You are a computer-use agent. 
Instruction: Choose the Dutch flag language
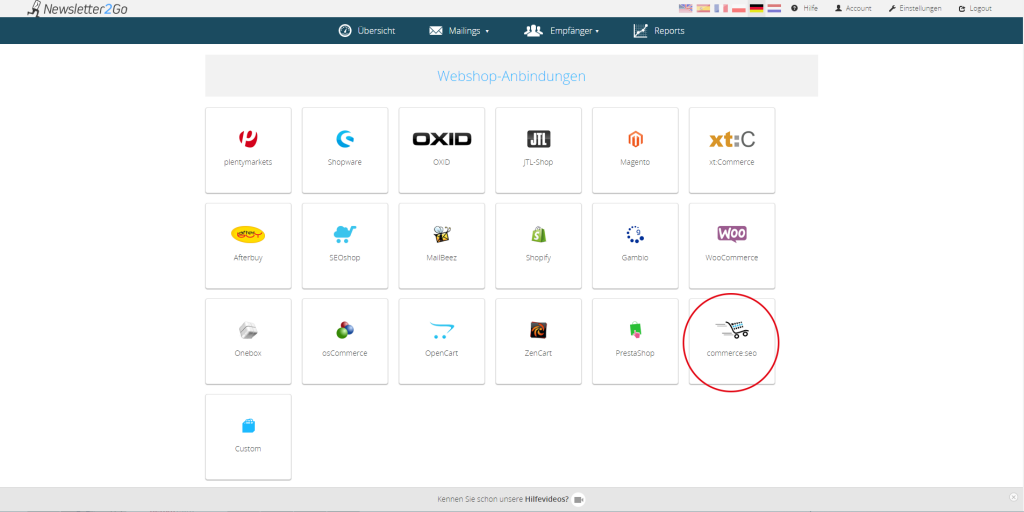[x=774, y=8]
